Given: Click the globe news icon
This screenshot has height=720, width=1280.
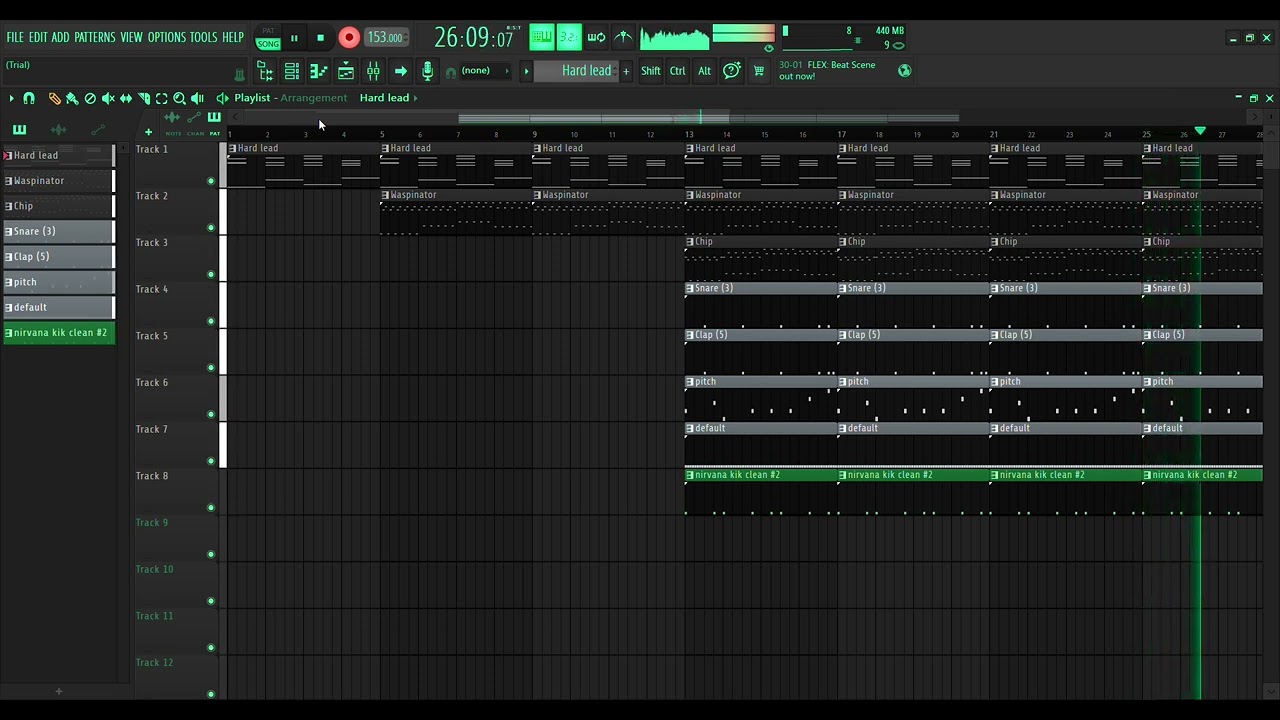Looking at the screenshot, I should (x=905, y=70).
